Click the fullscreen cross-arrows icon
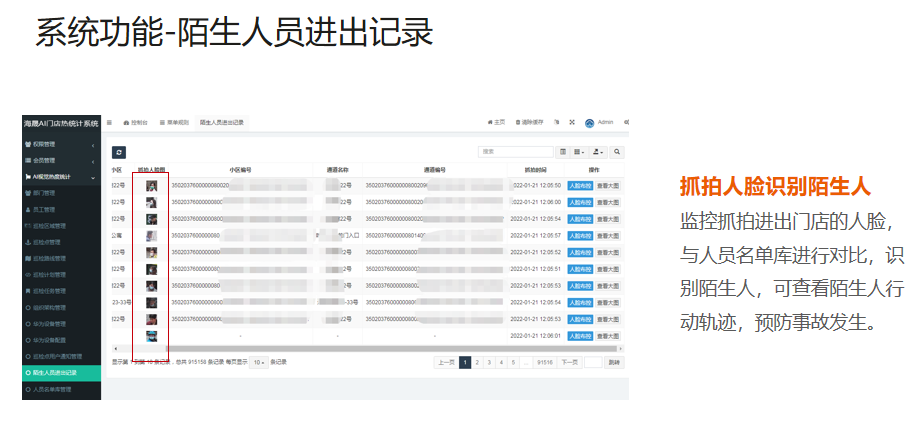This screenshot has height=441, width=913. 572,122
